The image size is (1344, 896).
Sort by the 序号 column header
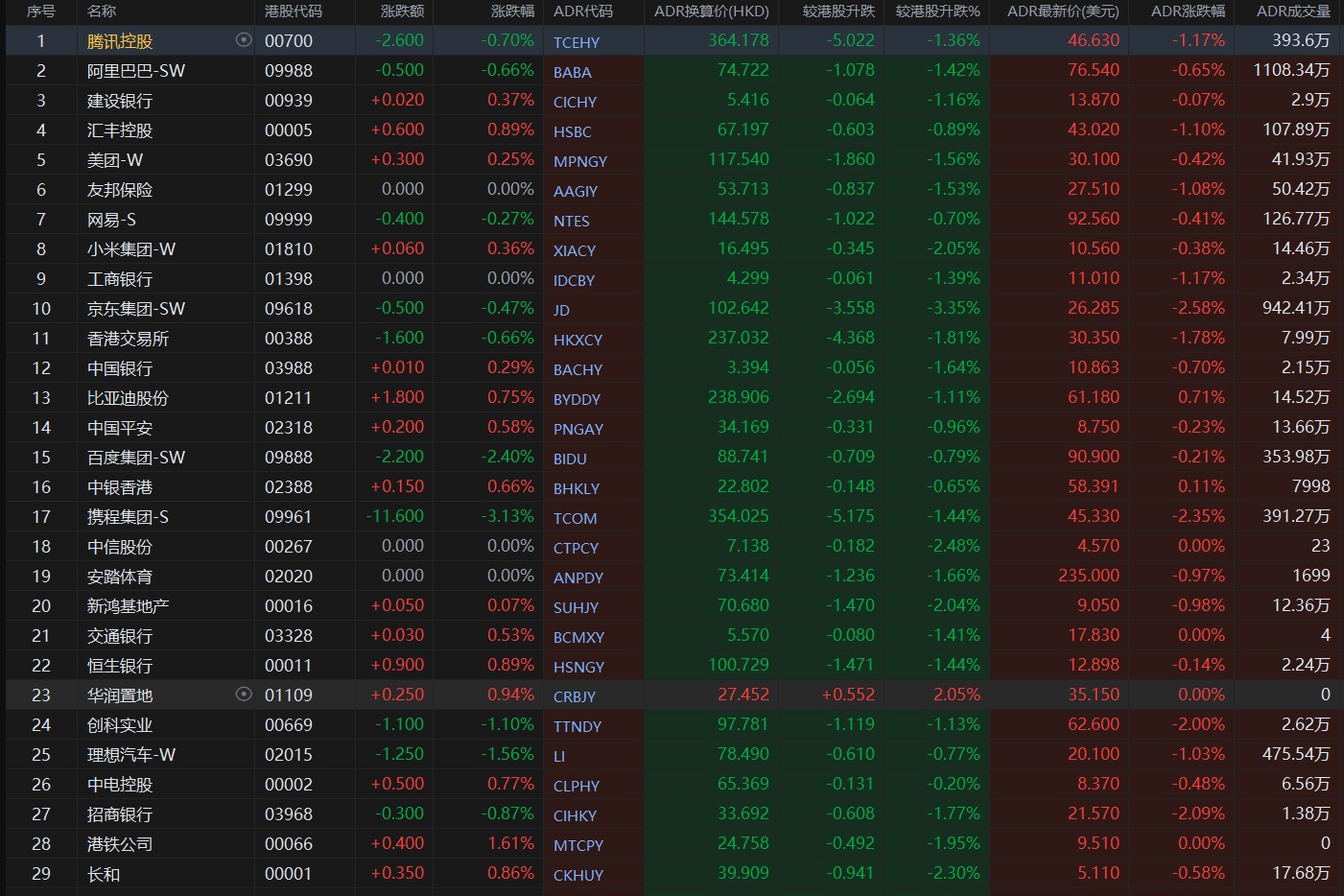coord(40,12)
